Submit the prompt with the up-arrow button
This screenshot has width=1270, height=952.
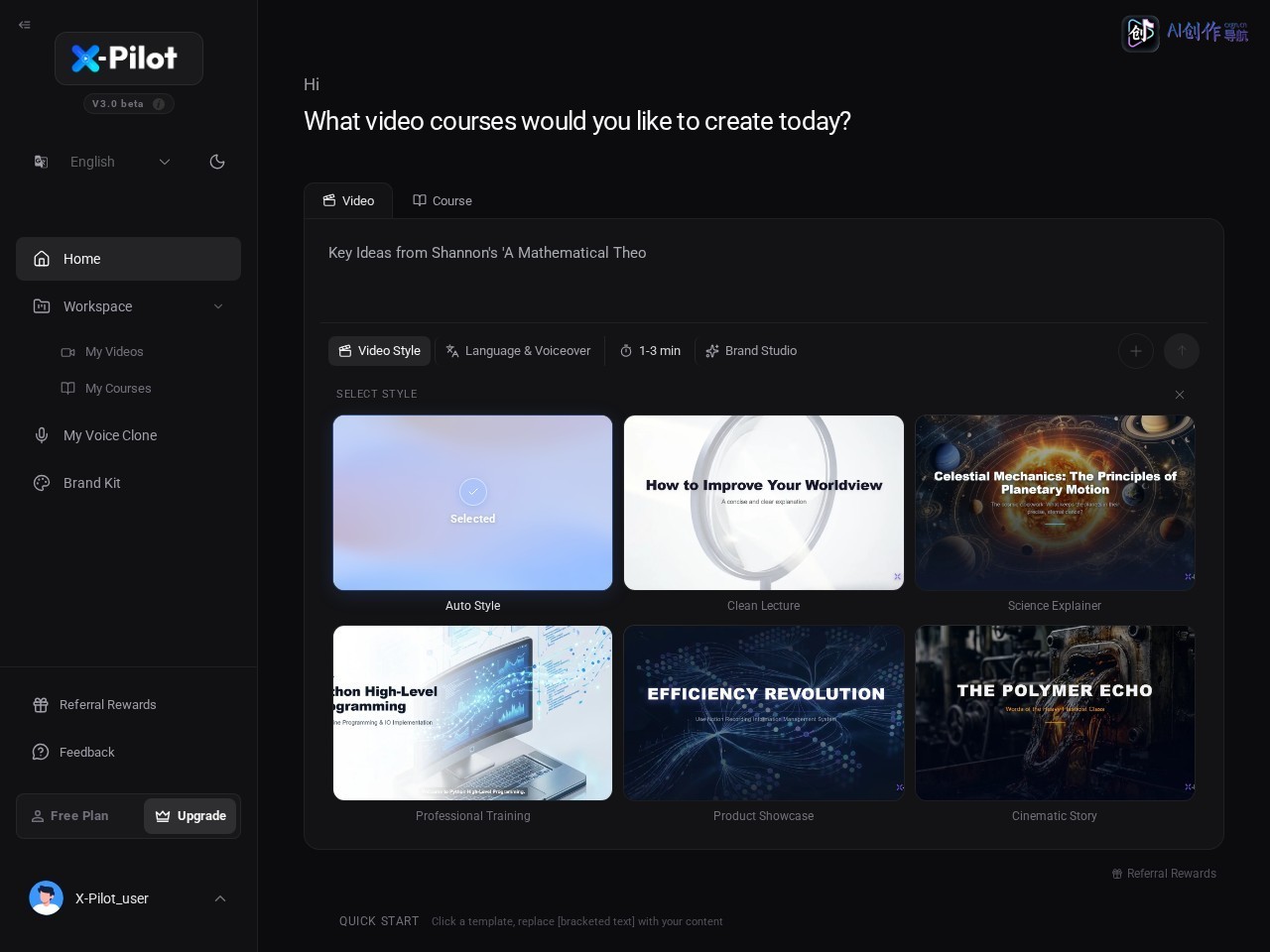click(1182, 351)
